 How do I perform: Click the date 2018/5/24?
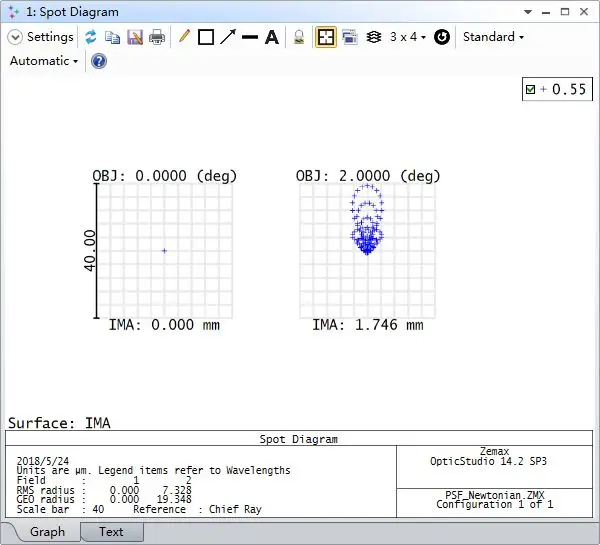(x=42, y=461)
